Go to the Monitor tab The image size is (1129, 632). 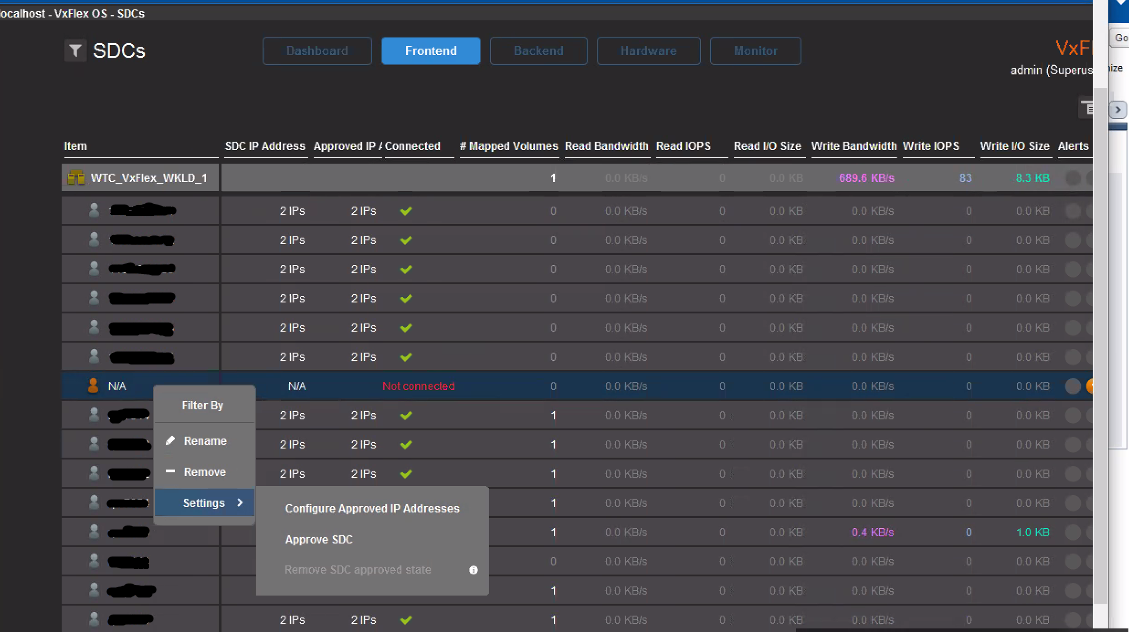click(x=755, y=51)
